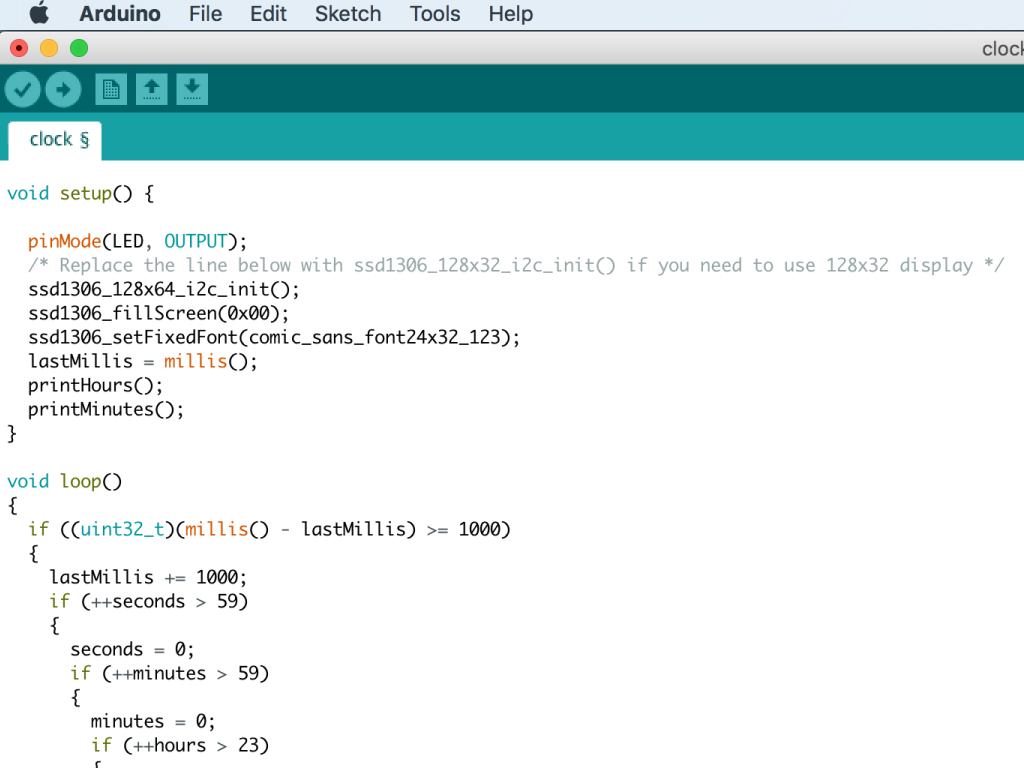Click the 'if ((uint32_t)(millis()' condition line
The width and height of the screenshot is (1024, 768).
point(269,530)
